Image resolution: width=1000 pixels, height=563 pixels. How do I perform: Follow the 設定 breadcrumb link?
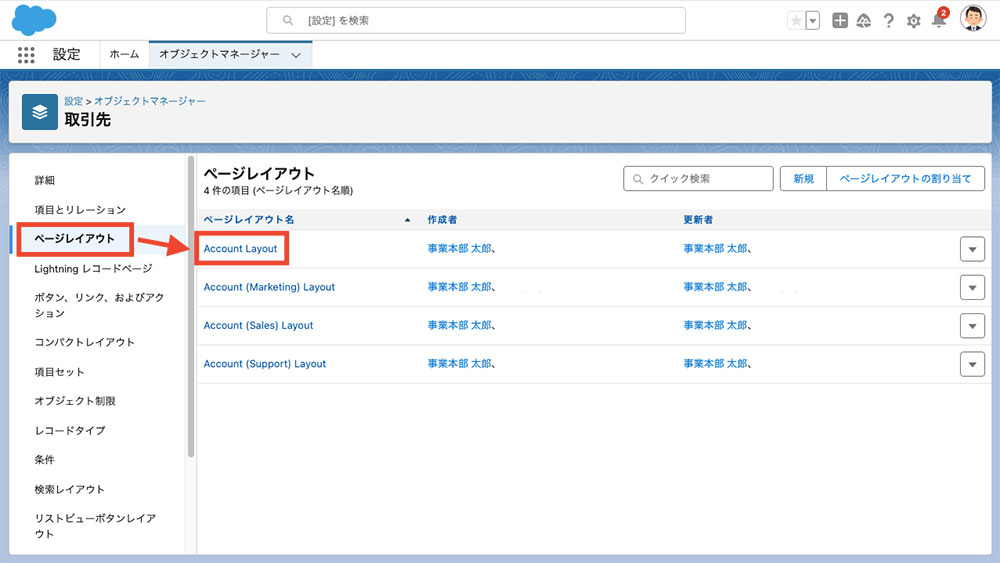click(73, 101)
